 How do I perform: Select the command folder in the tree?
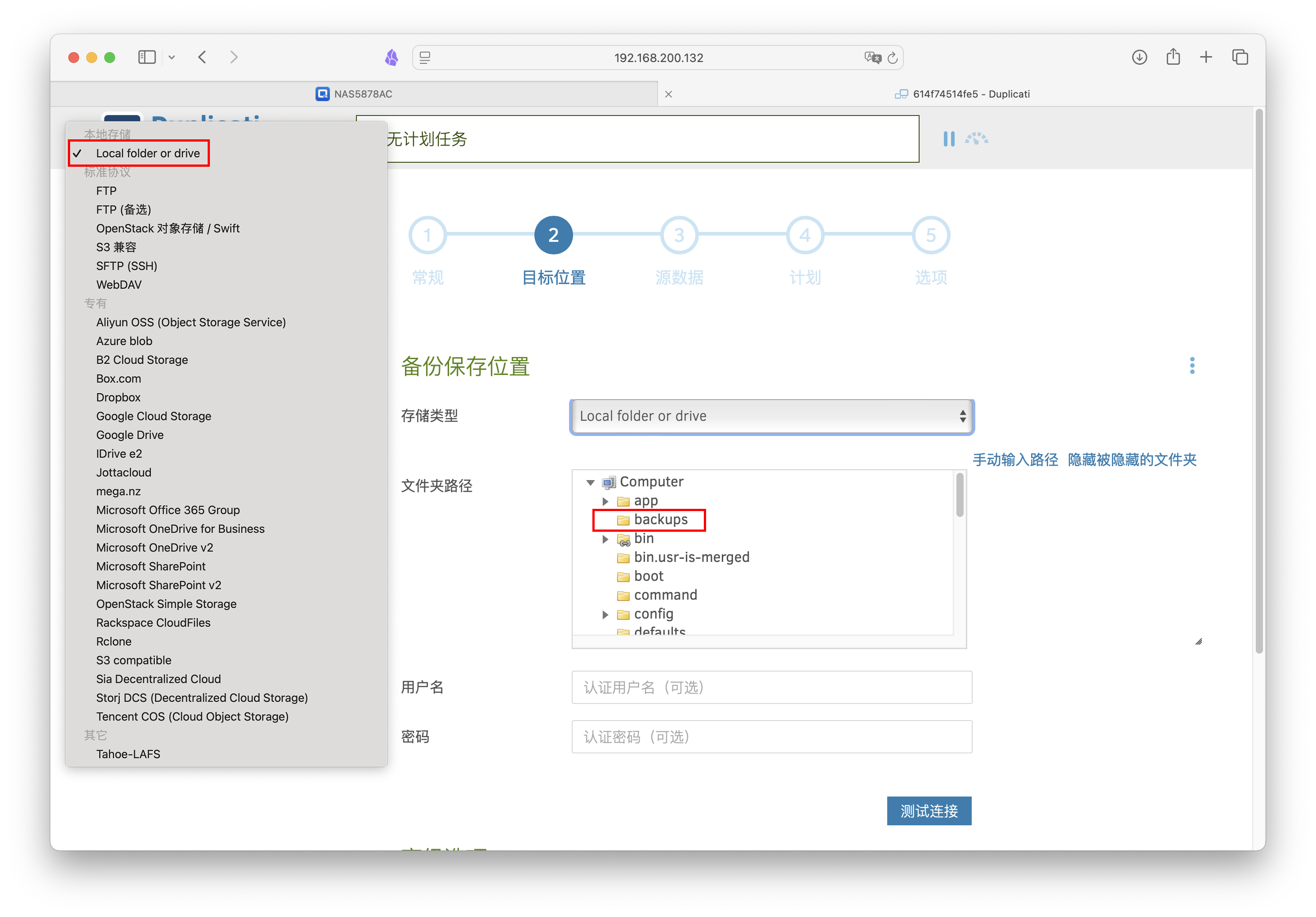666,596
